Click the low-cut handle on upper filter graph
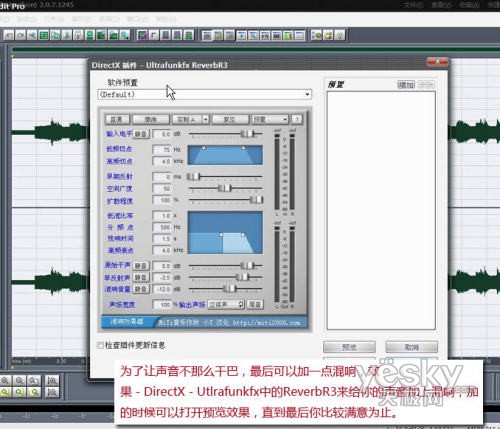Viewport: 500px width, 429px height. [204, 148]
